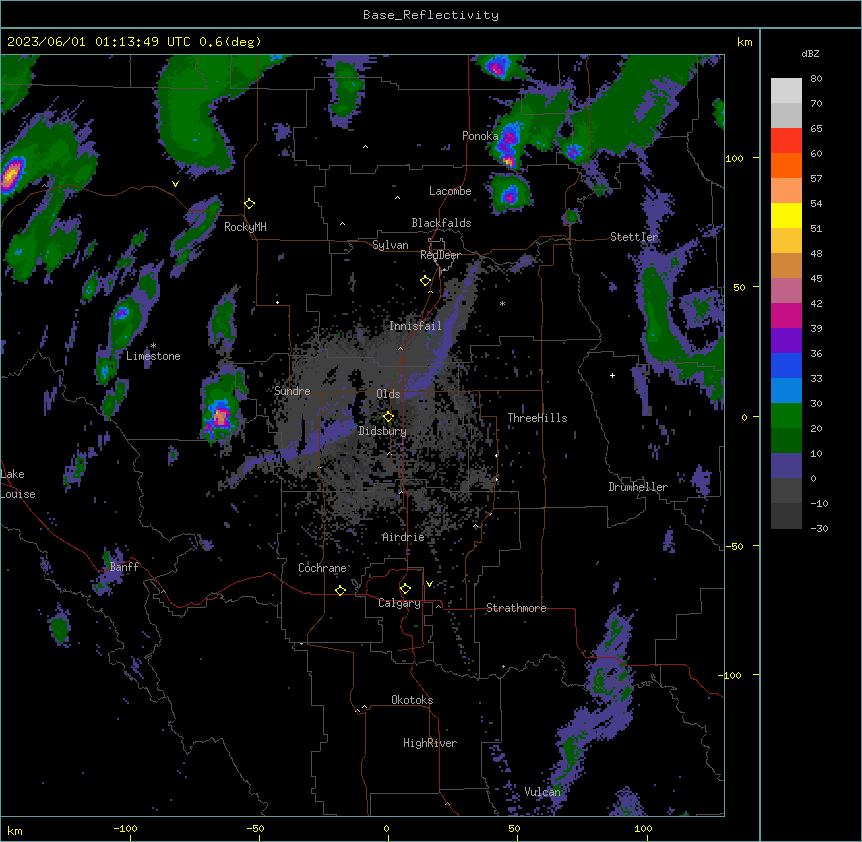
Task: Click the Banff town label
Action: tap(124, 567)
